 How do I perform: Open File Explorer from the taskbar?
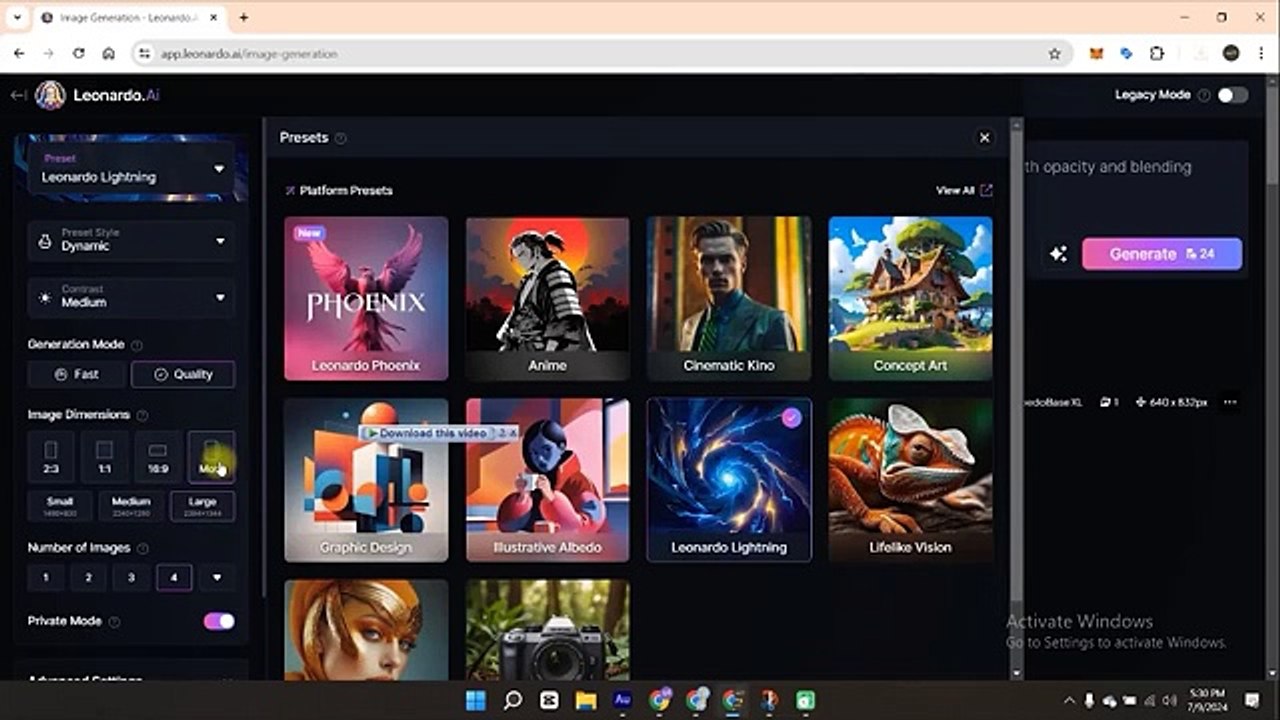586,700
